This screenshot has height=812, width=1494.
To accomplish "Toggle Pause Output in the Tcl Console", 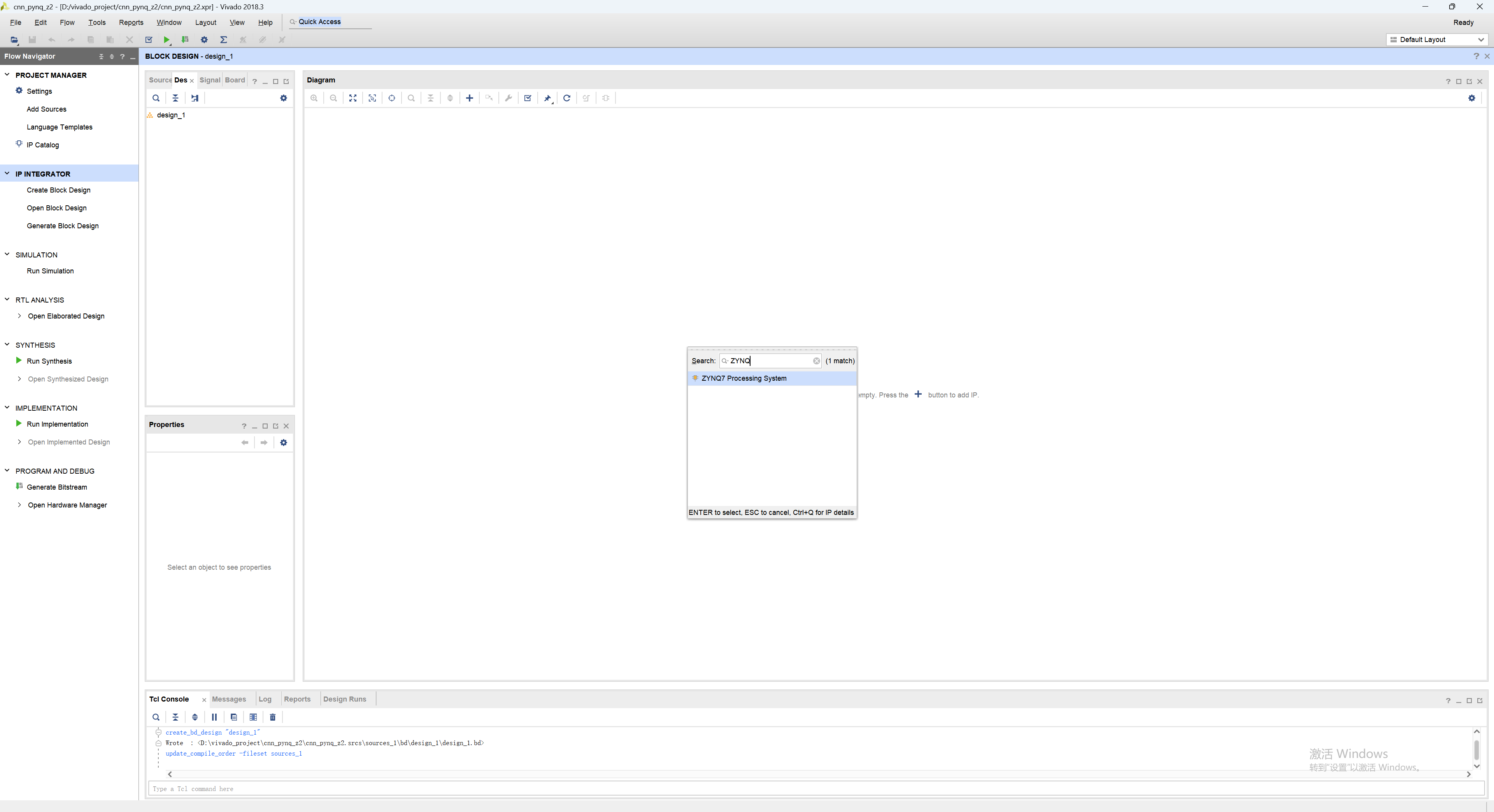I will pyautogui.click(x=214, y=717).
